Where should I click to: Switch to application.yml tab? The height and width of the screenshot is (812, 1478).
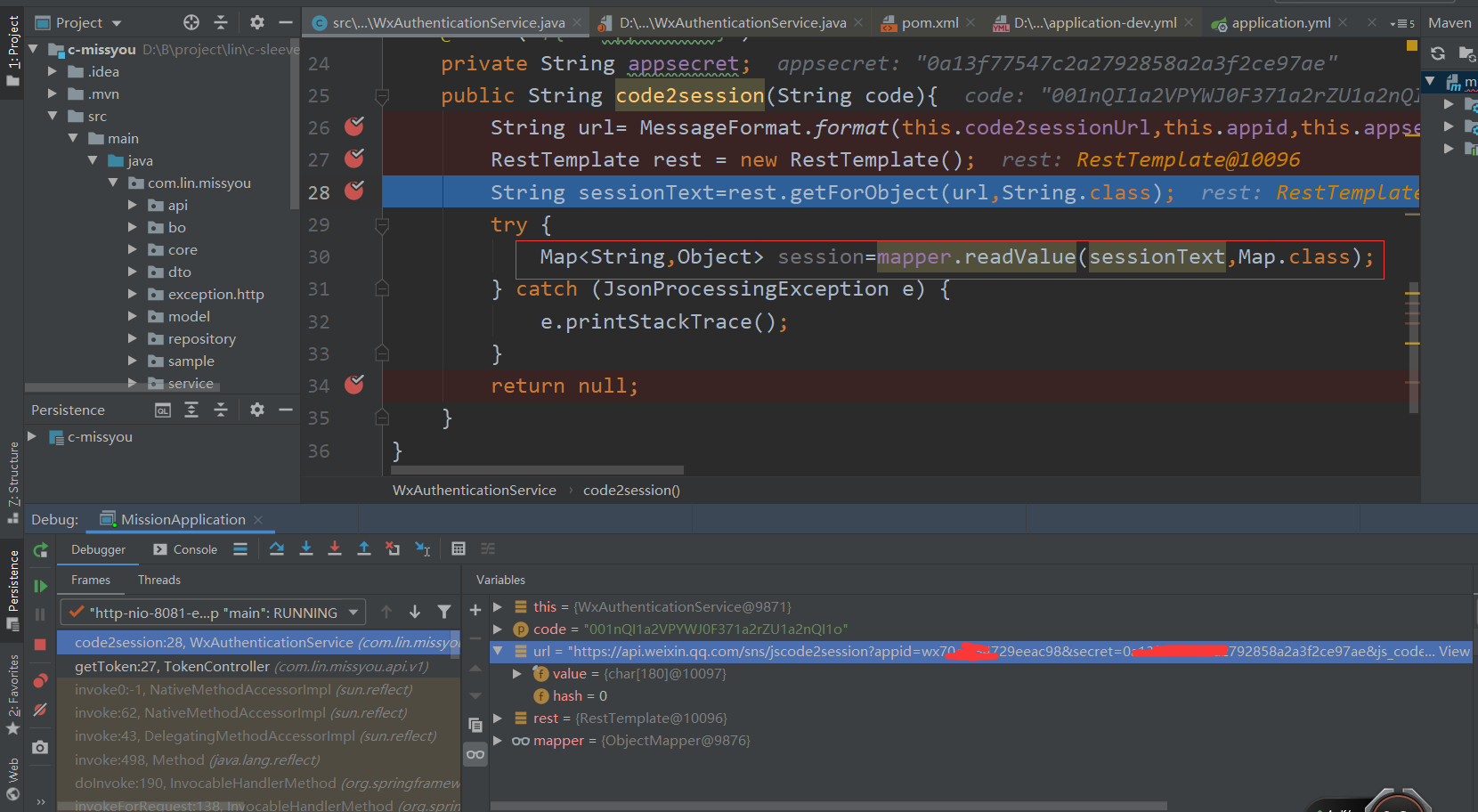pos(1280,22)
